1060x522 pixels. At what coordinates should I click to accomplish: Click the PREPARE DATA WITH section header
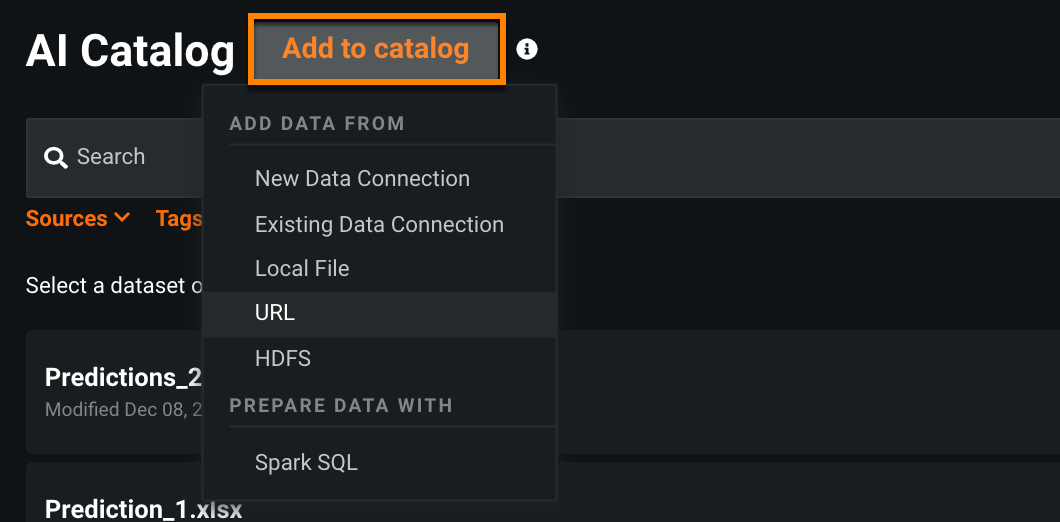coord(341,406)
